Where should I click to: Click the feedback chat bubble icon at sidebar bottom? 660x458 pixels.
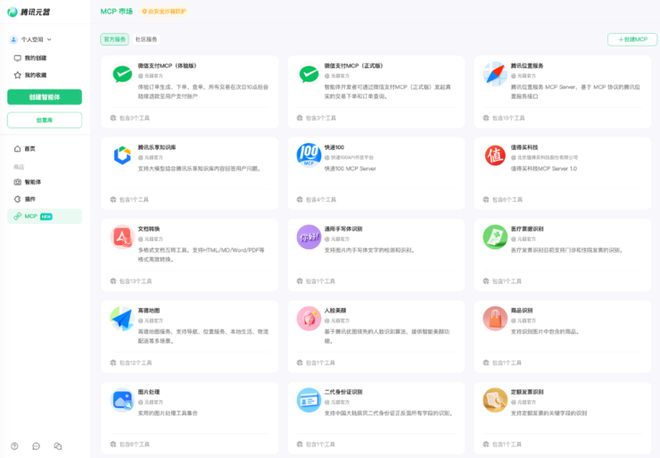click(x=36, y=446)
